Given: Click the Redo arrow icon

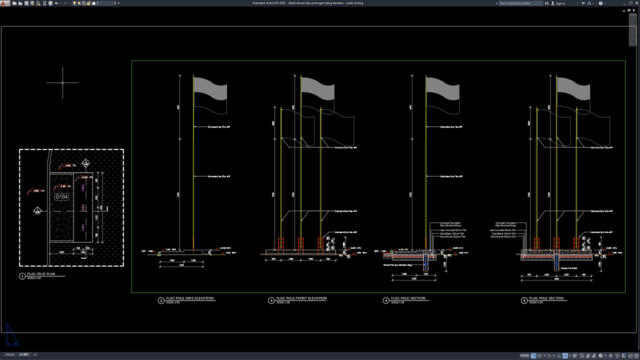Looking at the screenshot, I should click(66, 3).
